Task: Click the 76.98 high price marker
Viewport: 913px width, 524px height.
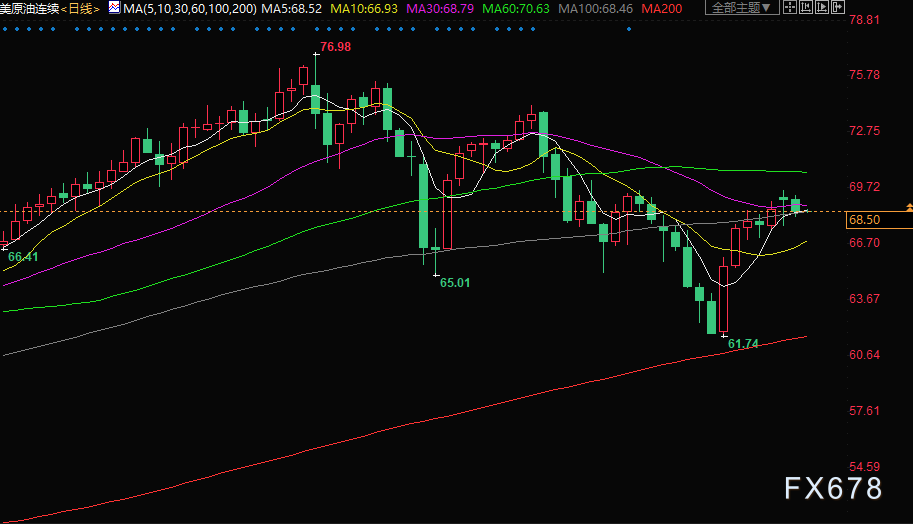Action: pos(335,47)
